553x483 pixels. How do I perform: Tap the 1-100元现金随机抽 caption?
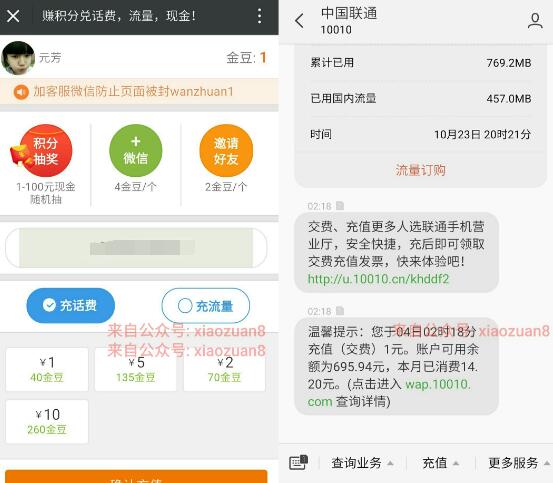(45, 193)
